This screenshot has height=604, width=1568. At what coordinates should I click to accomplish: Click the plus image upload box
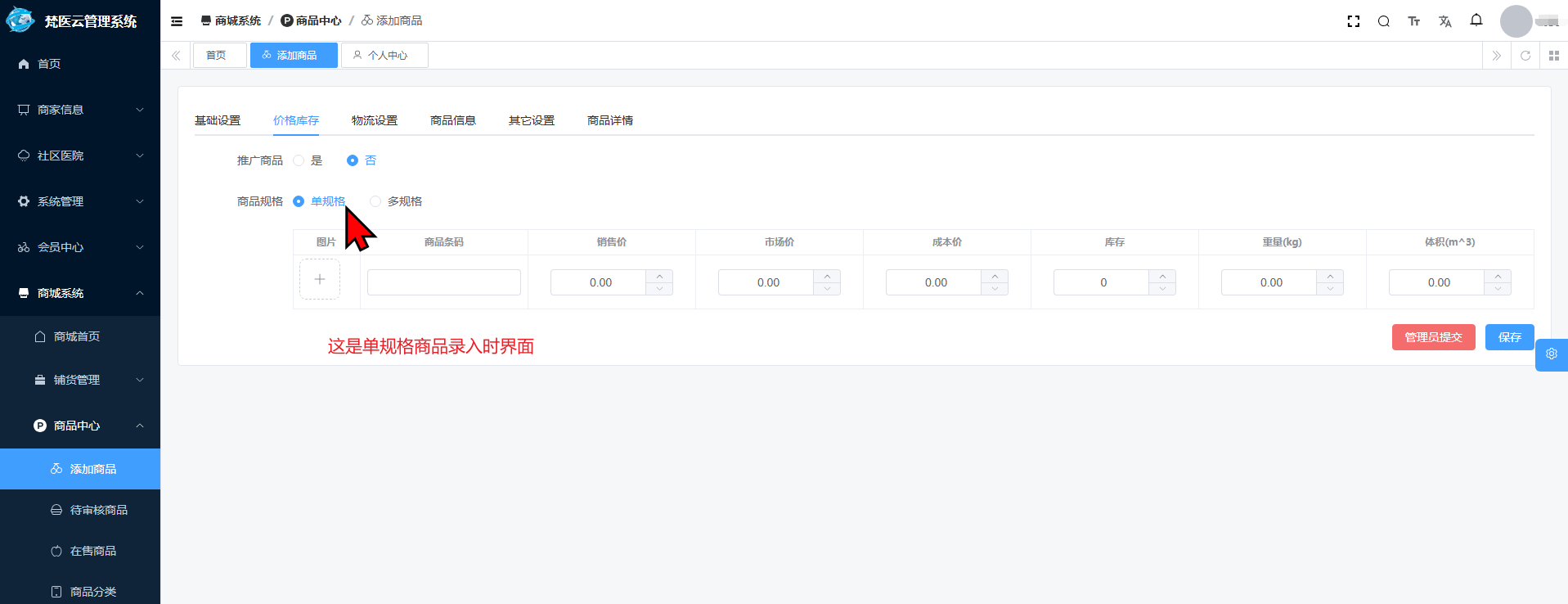tap(320, 279)
